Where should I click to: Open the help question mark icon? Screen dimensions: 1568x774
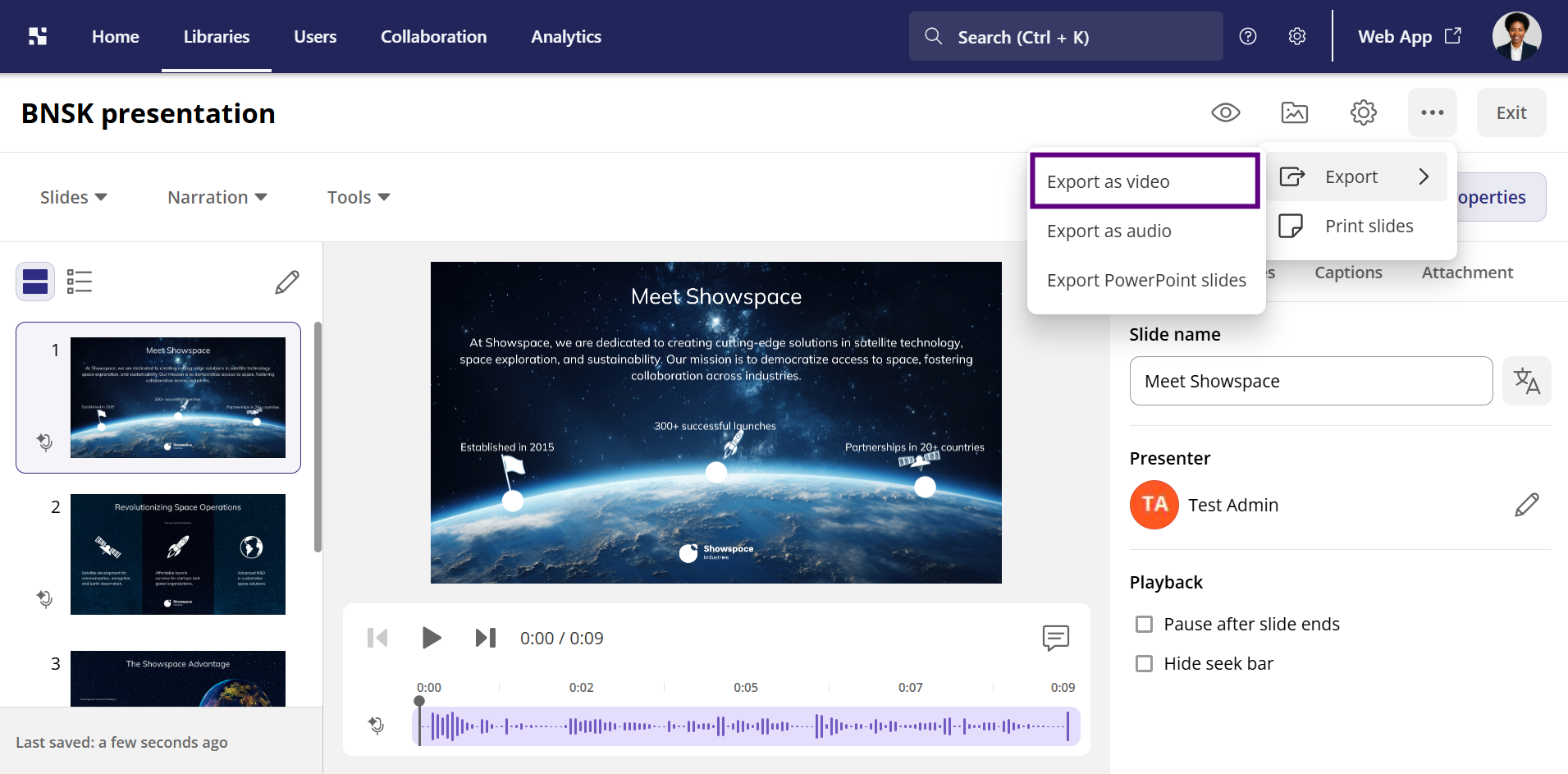point(1248,36)
